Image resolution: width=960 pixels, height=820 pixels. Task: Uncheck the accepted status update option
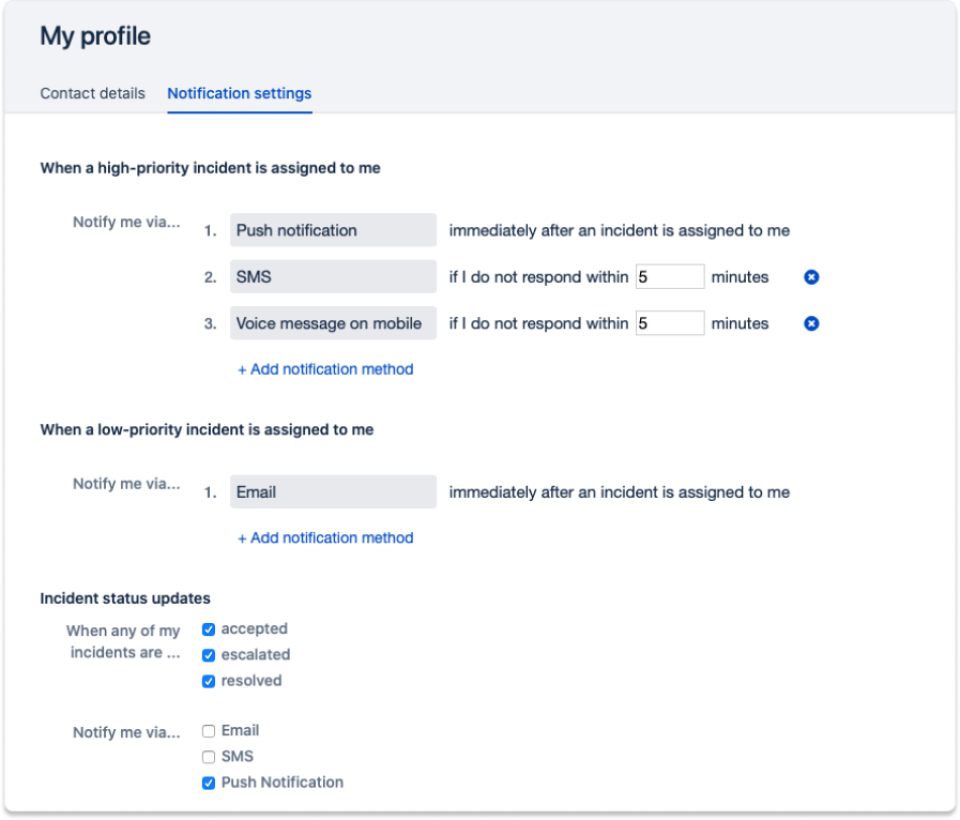pyautogui.click(x=208, y=629)
